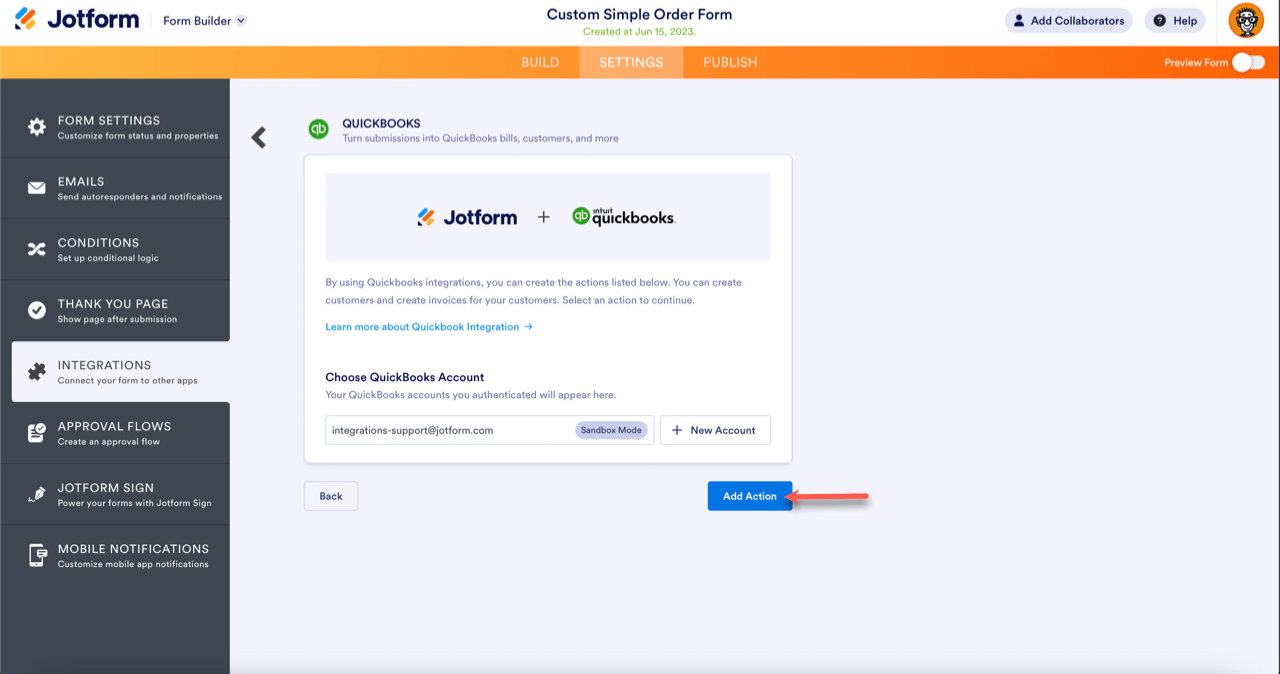Click the green QuickBooks icon
The height and width of the screenshot is (674, 1280).
point(318,129)
